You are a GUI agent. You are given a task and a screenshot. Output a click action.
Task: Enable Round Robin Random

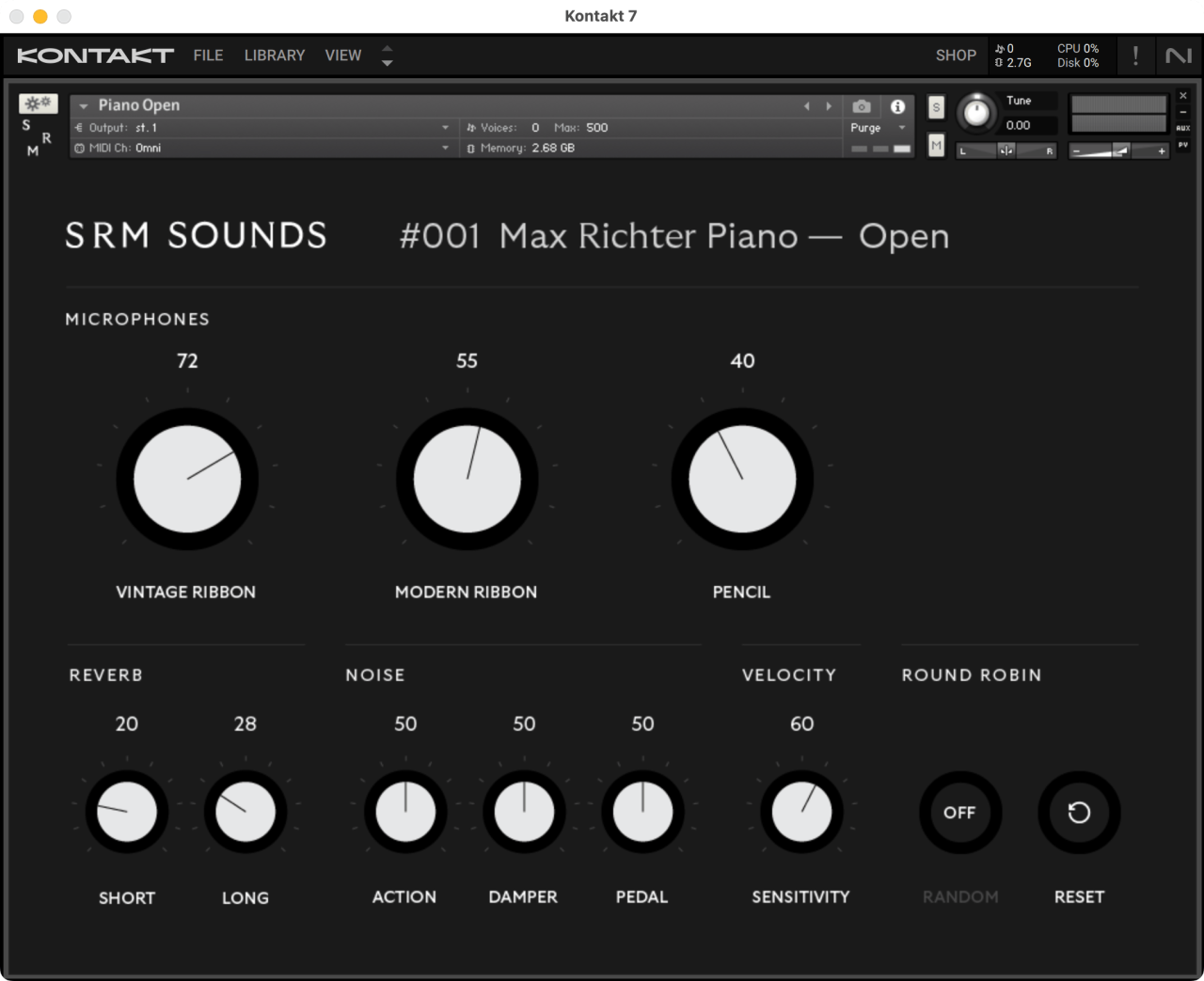pos(959,812)
